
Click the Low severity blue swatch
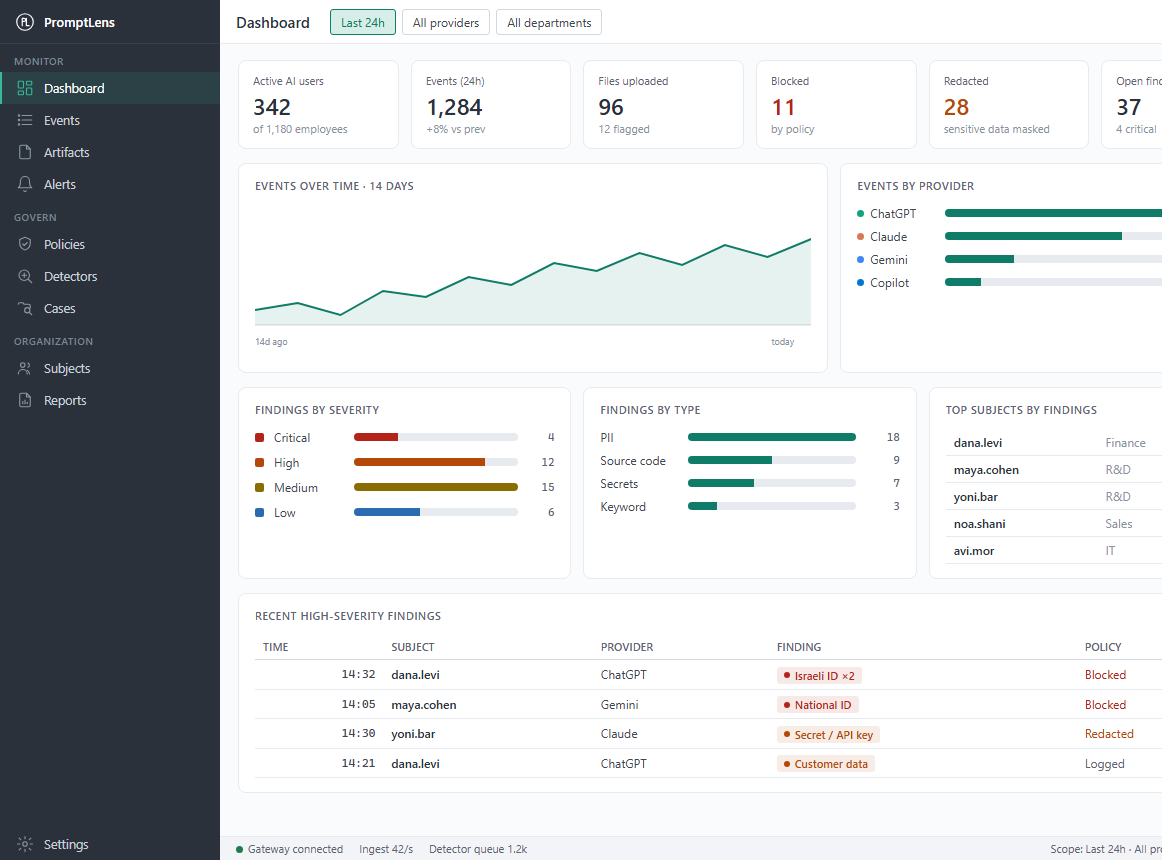(x=259, y=512)
